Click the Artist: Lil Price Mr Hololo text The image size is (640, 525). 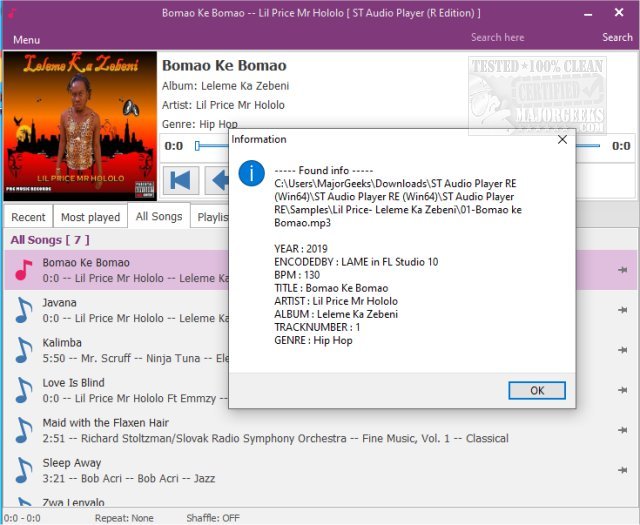[x=223, y=105]
